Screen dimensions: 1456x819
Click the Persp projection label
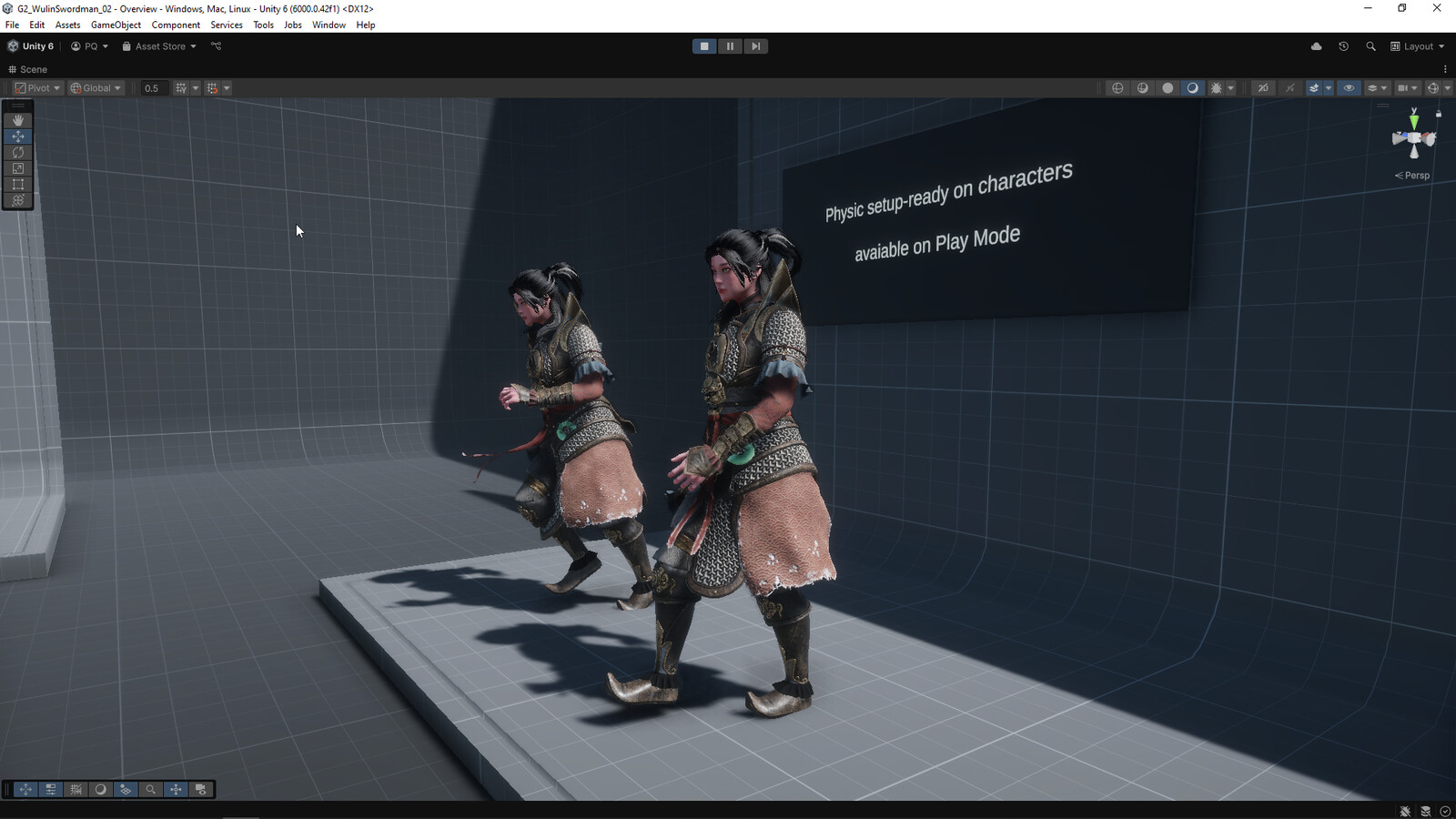[x=1413, y=176]
